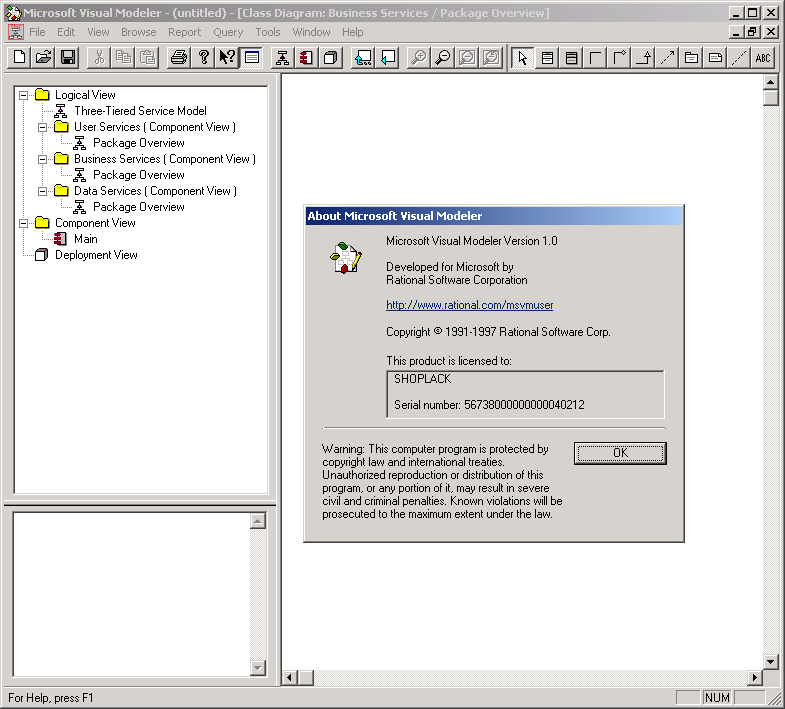This screenshot has width=785, height=709.
Task: Click the Copy toolbar icon
Action: [123, 58]
